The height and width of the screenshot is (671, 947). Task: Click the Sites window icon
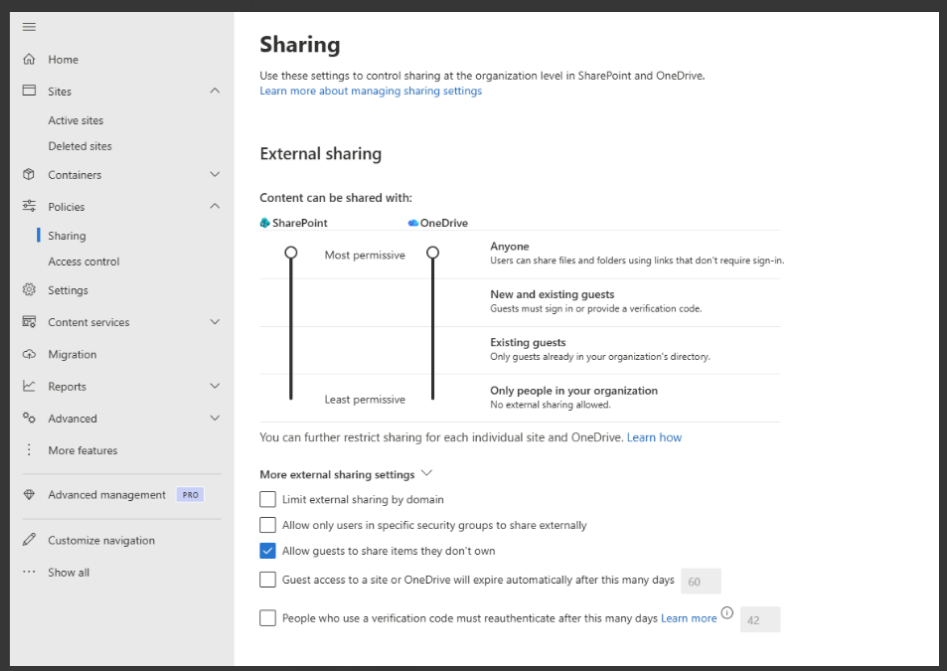29,91
